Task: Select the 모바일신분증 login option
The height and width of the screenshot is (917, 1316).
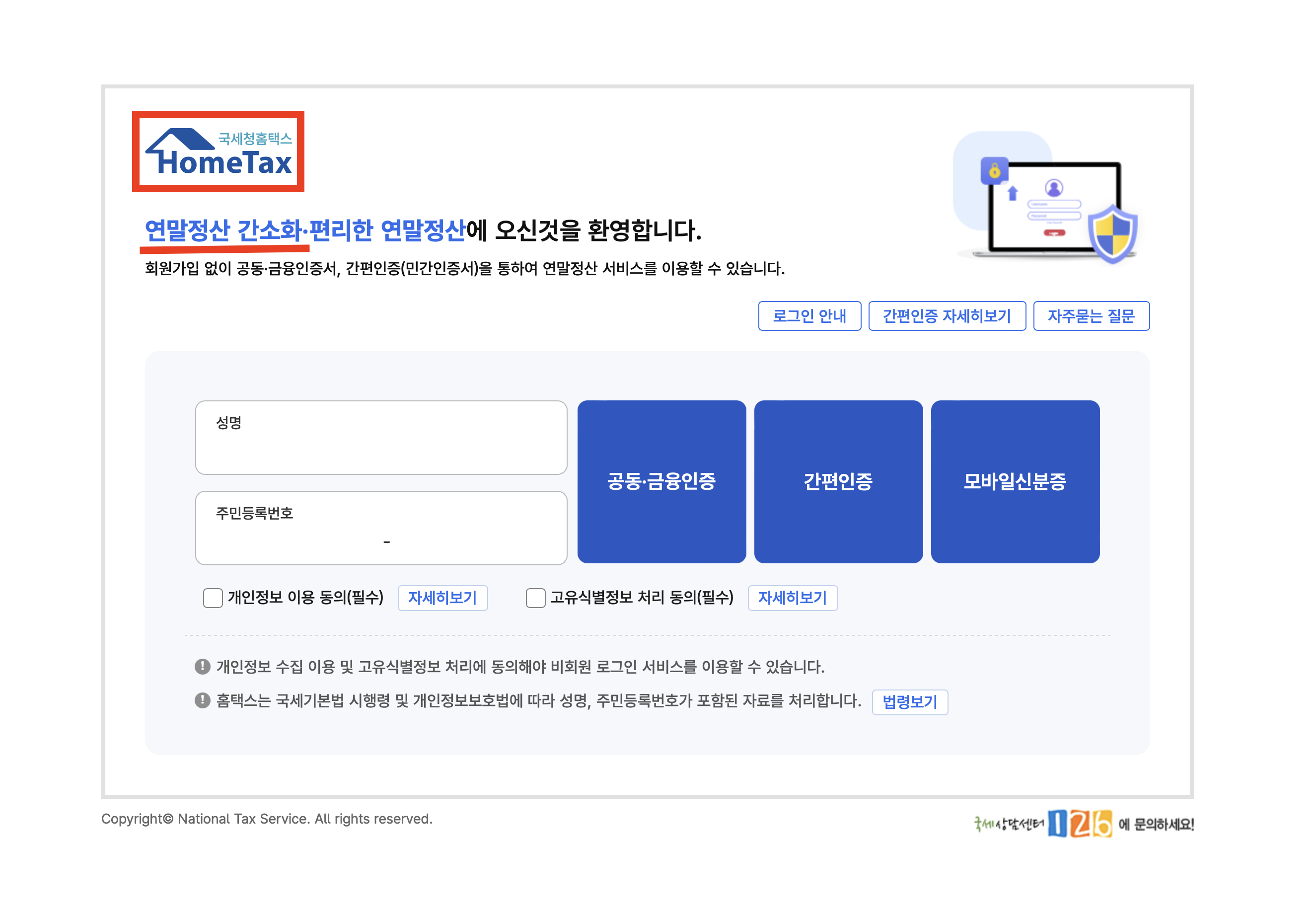Action: click(1015, 481)
